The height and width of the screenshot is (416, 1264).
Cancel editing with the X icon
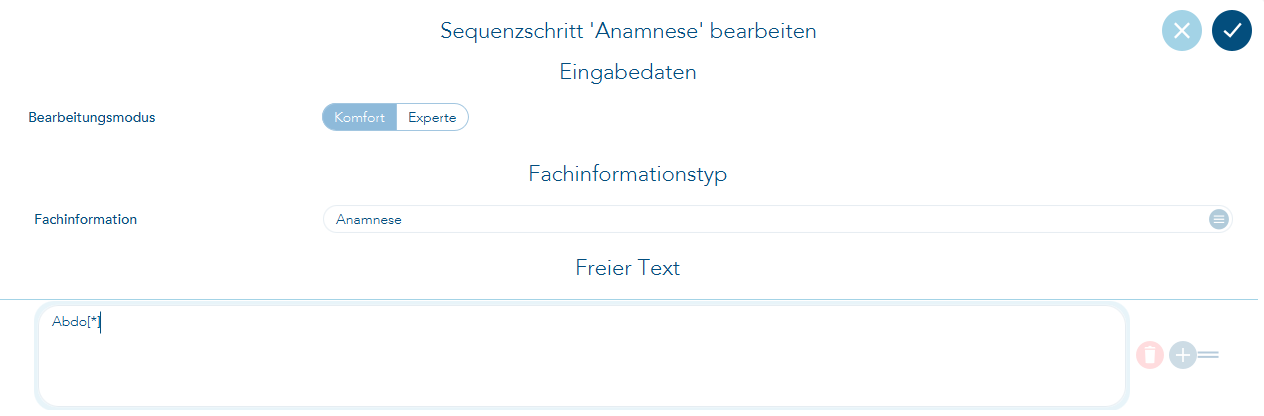[x=1181, y=31]
